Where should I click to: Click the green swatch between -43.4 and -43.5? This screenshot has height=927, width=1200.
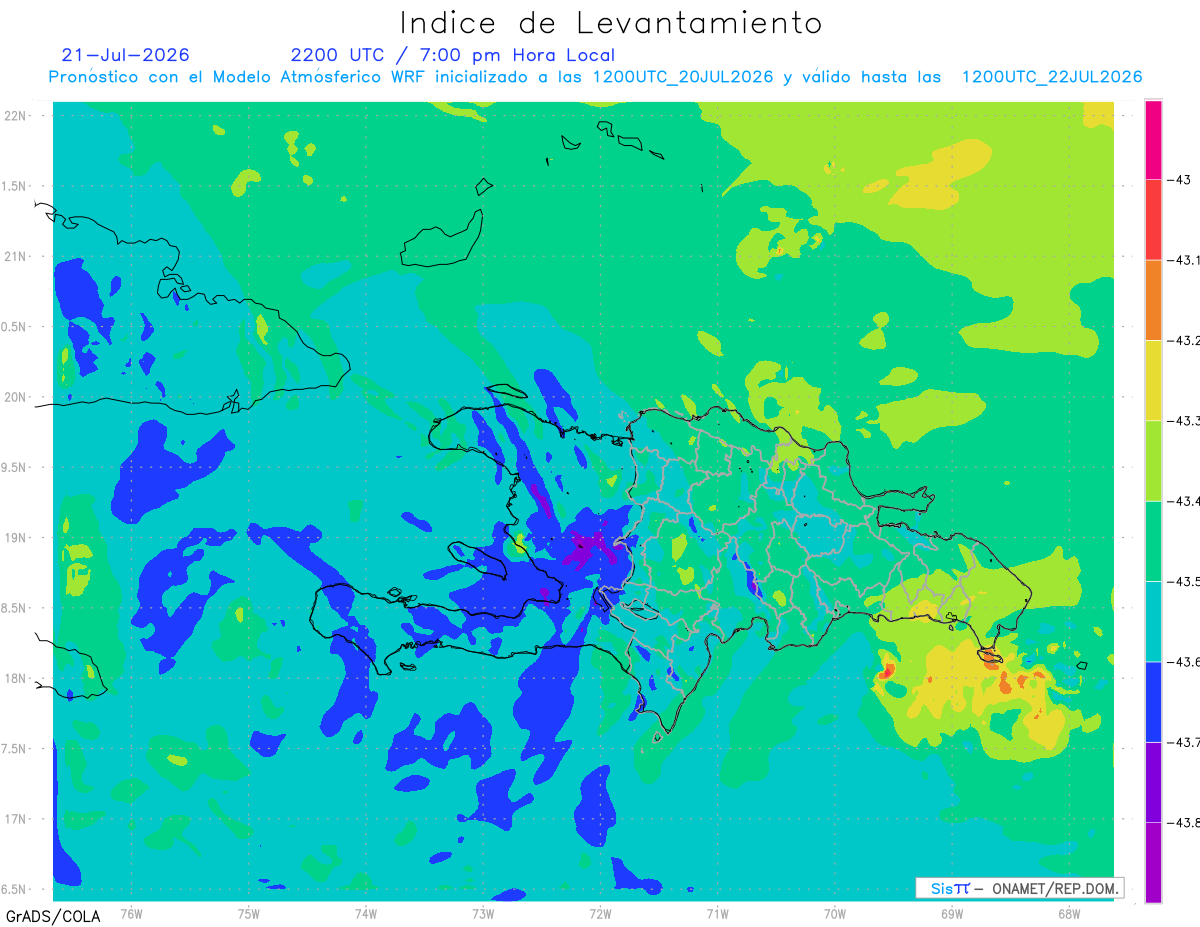click(x=1153, y=541)
